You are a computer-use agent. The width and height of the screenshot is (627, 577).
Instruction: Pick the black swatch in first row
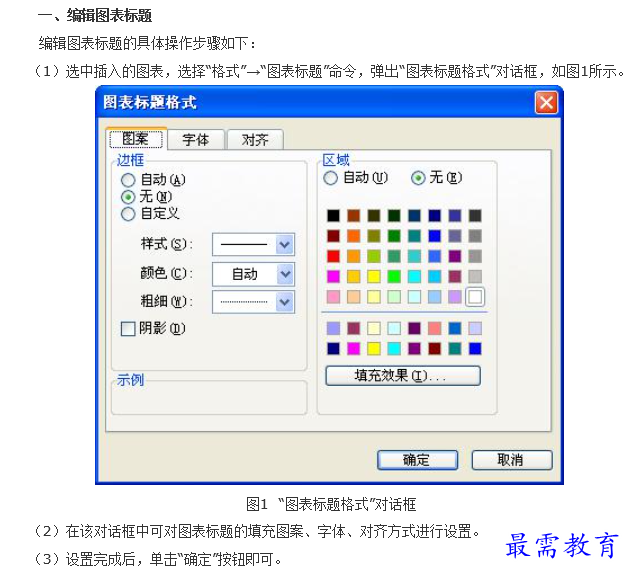point(333,216)
